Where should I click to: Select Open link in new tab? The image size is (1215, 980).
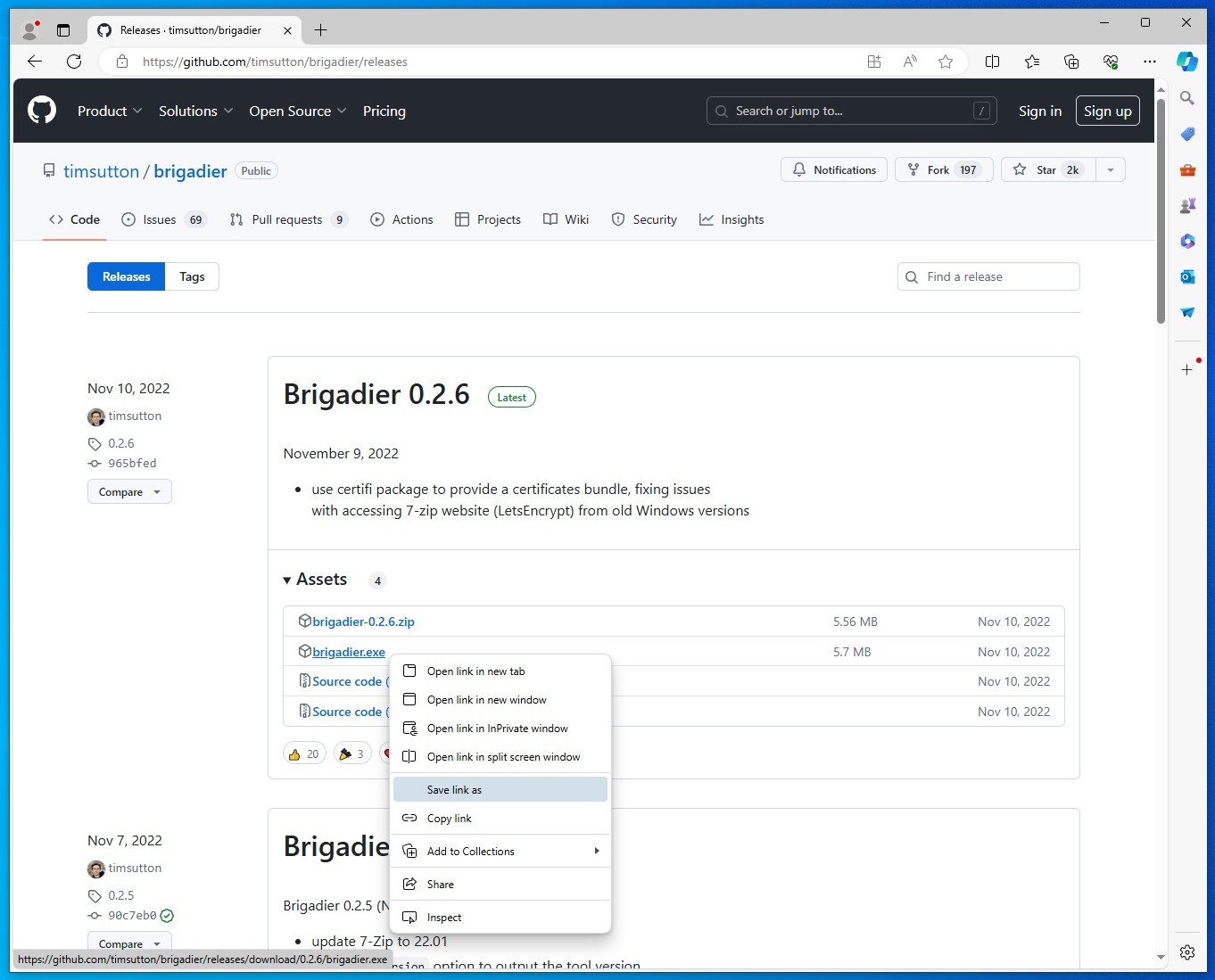(500, 671)
